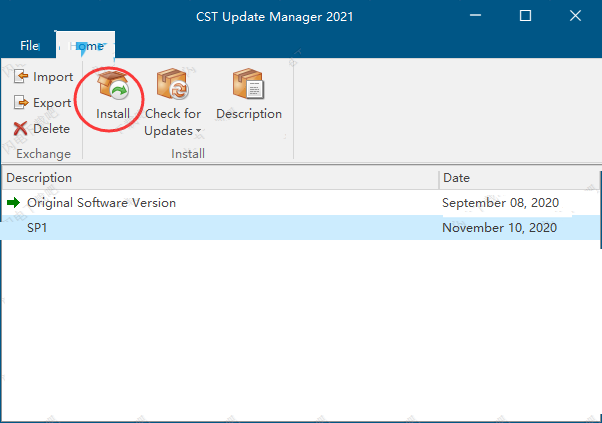Screen dimensions: 602x423
Task: Open the File menu tab
Action: [x=29, y=46]
